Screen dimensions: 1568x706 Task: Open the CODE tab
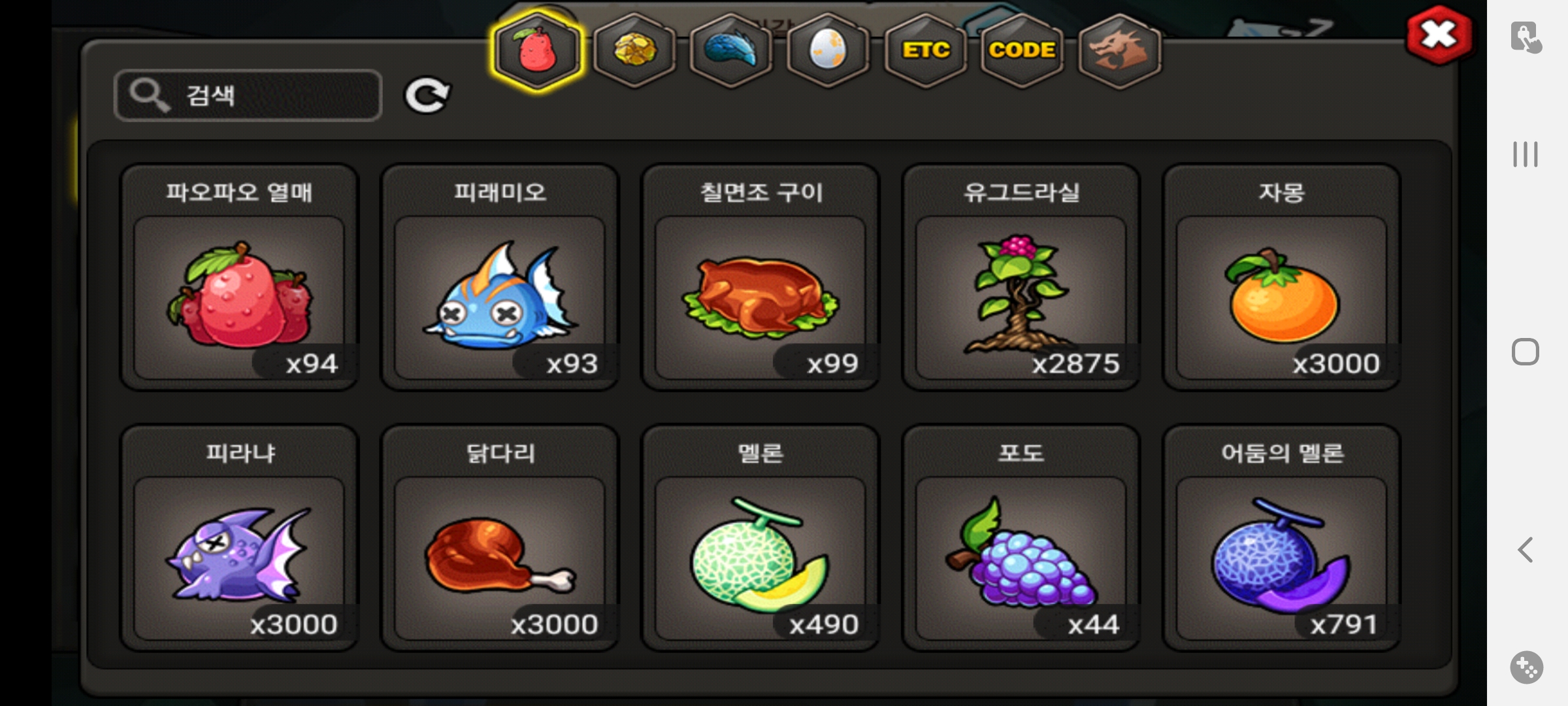[x=1022, y=50]
